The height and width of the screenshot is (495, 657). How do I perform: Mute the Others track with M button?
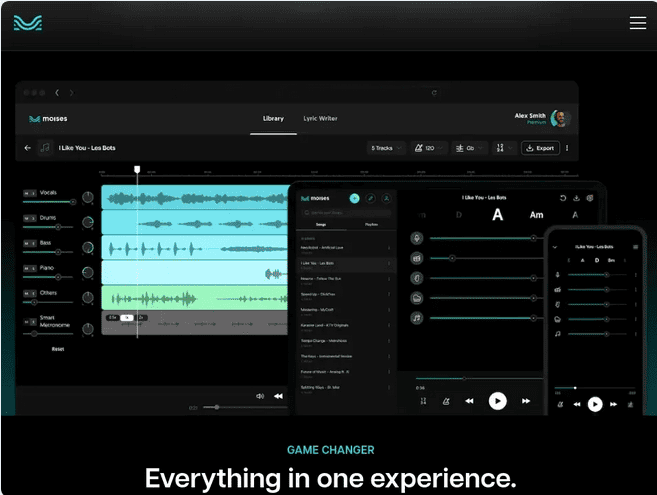pos(26,293)
